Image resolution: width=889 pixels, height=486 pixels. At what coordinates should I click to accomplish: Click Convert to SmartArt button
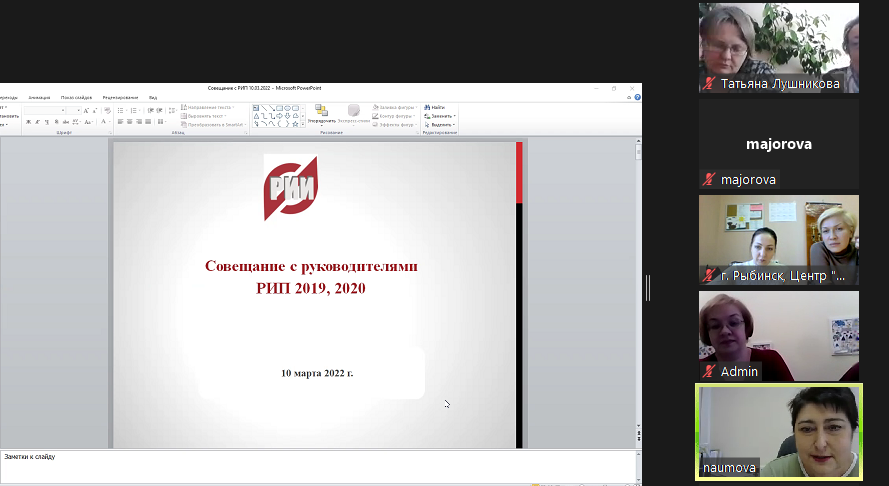click(x=213, y=125)
